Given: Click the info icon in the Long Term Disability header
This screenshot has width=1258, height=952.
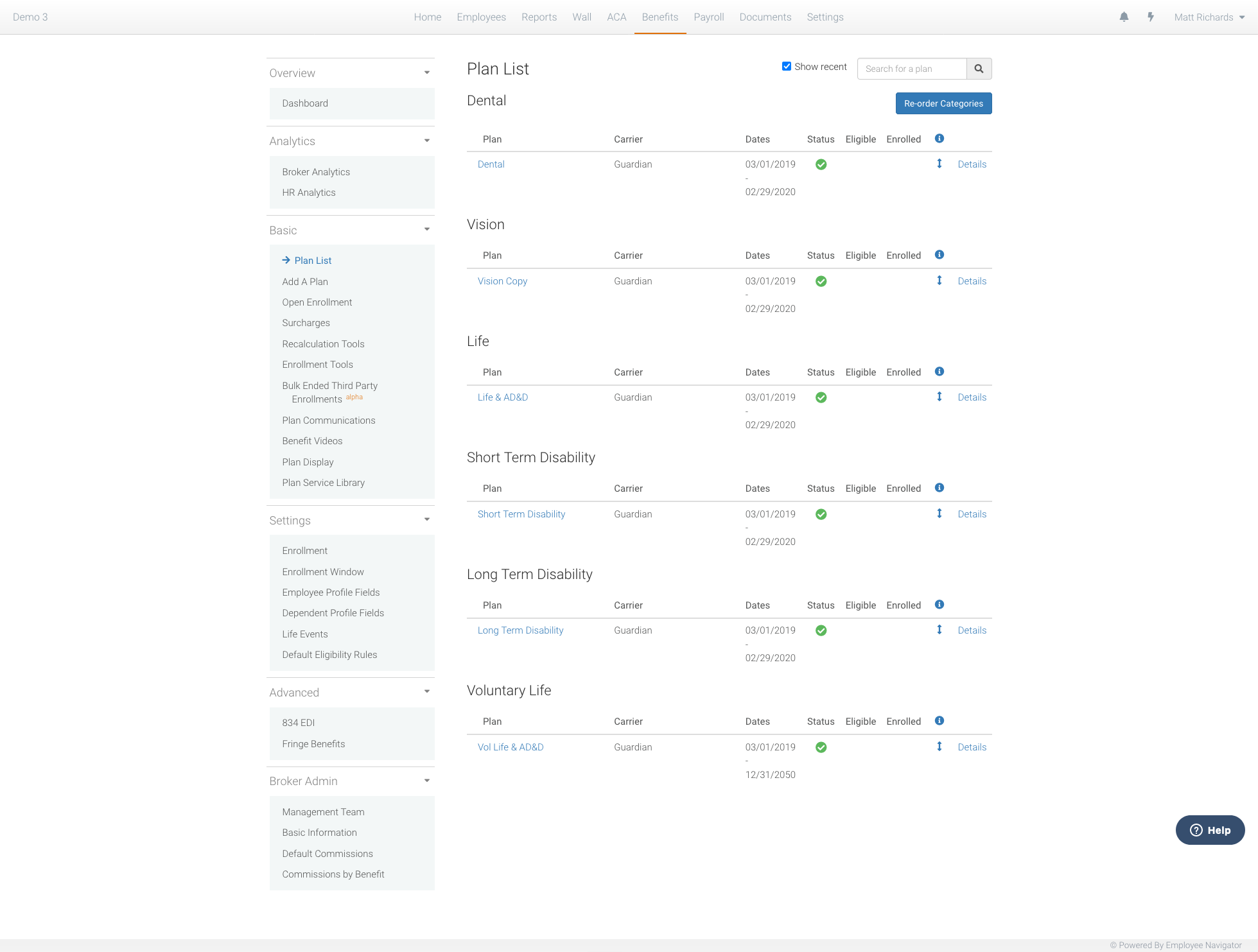Looking at the screenshot, I should [x=939, y=604].
